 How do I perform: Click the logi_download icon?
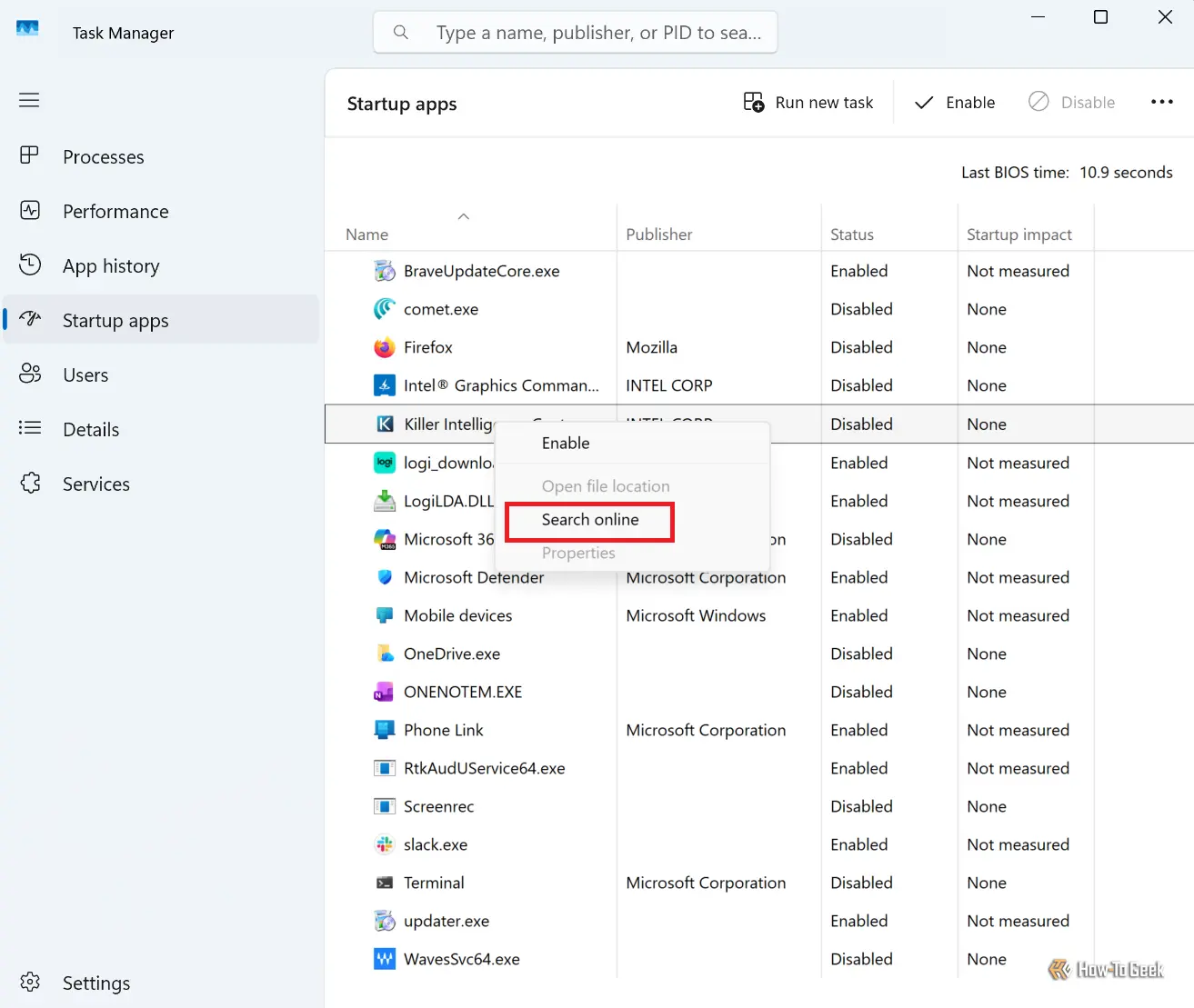[385, 463]
